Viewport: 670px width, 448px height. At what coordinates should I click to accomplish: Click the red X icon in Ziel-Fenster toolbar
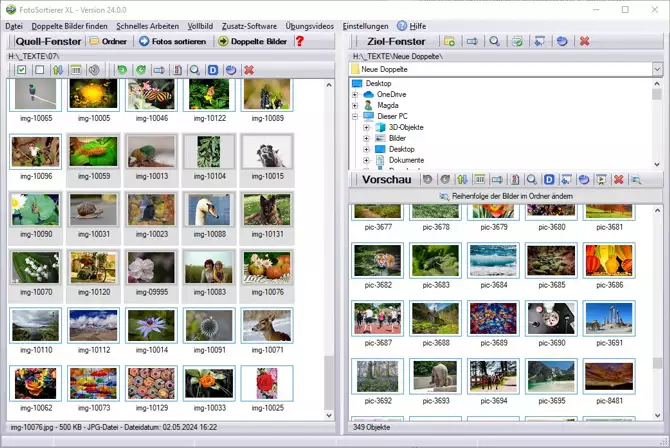585,41
